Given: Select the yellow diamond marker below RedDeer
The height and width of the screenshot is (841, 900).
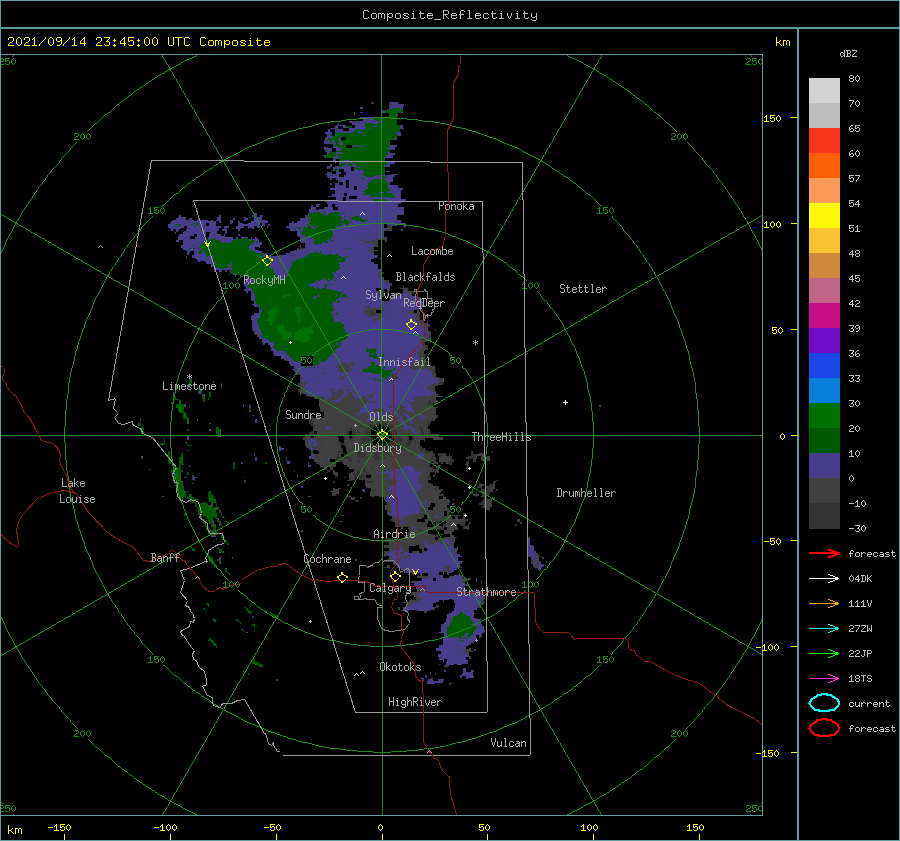Looking at the screenshot, I should point(411,324).
